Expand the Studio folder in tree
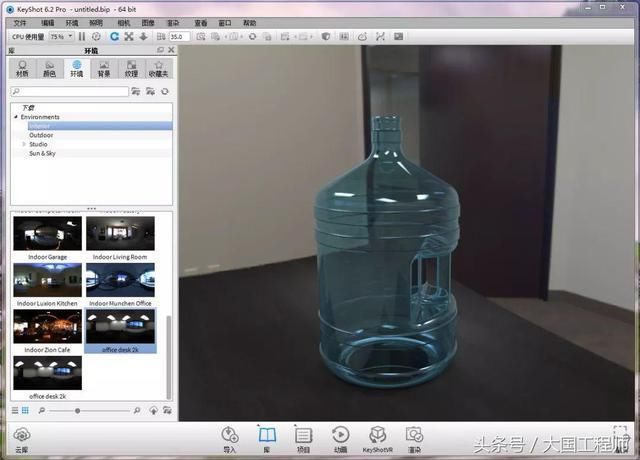Viewport: 640px width, 460px height. coord(24,144)
